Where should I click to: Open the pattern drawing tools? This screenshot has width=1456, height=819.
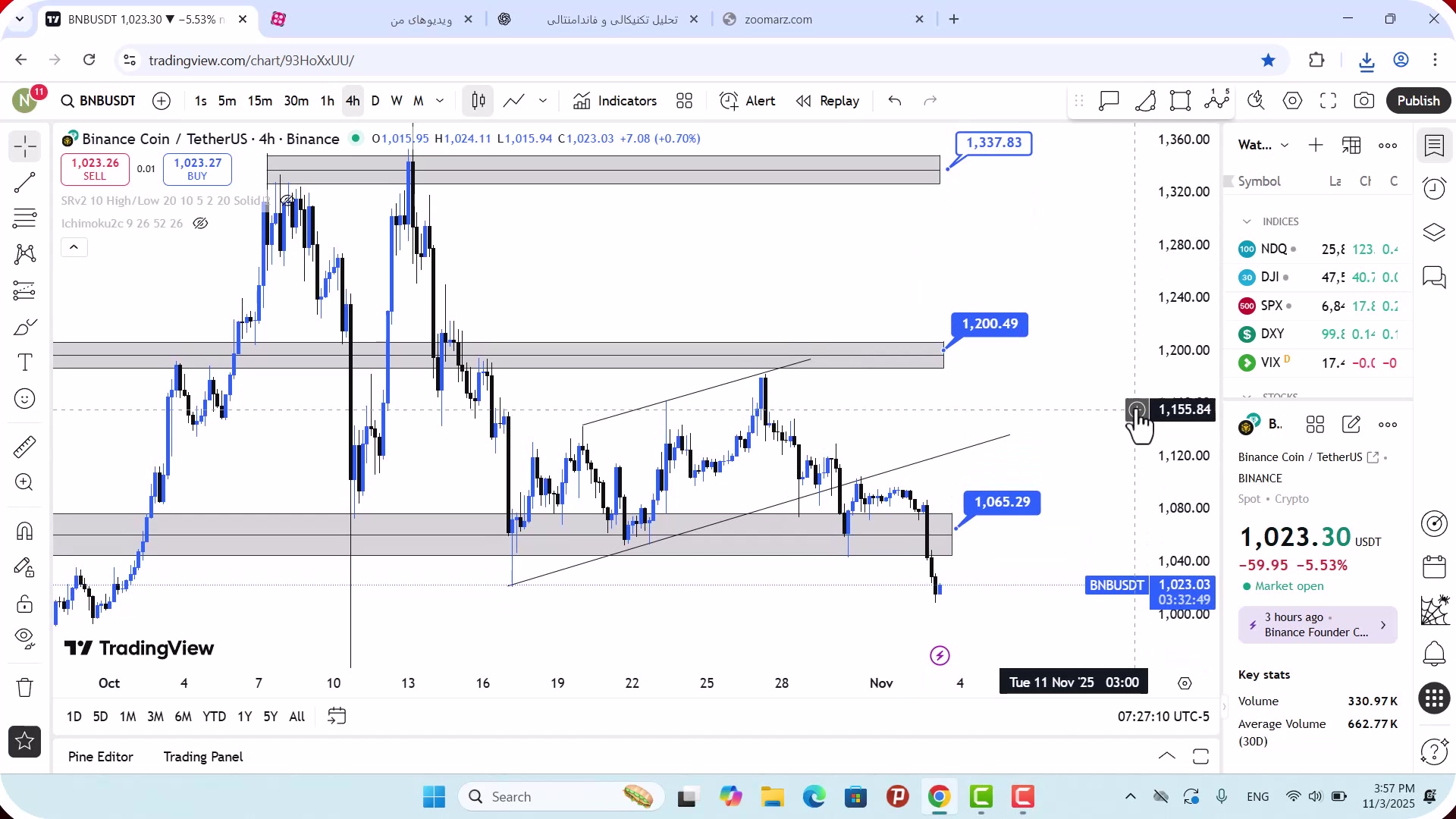(24, 254)
